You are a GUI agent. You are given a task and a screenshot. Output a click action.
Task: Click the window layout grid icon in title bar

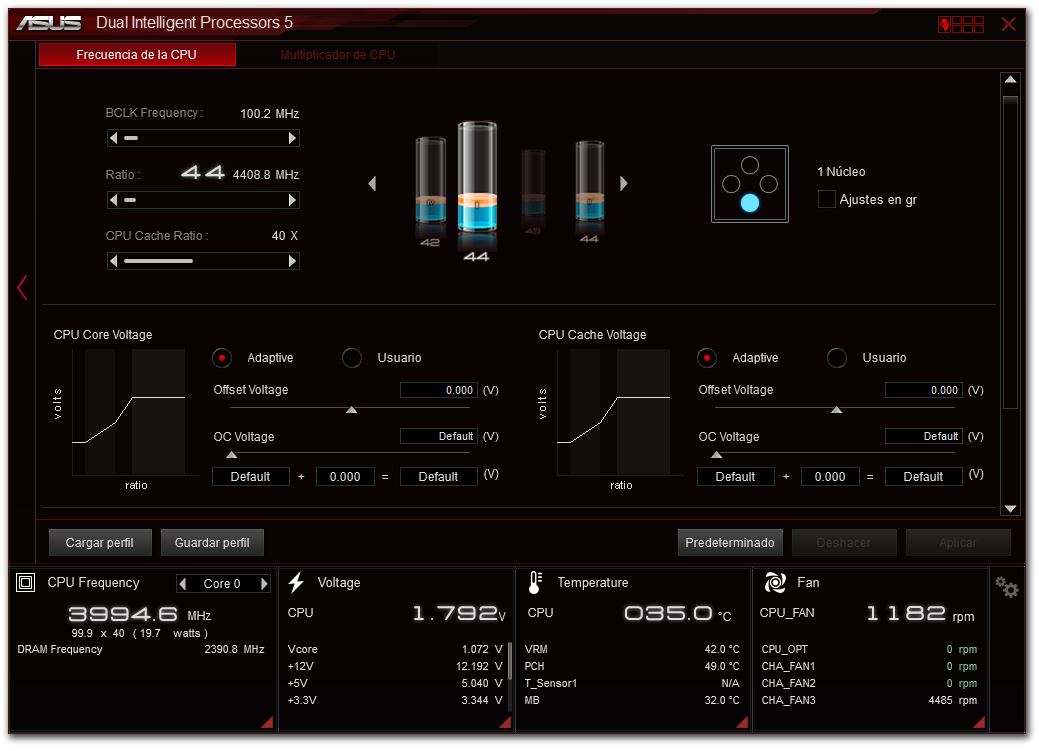(x=961, y=25)
